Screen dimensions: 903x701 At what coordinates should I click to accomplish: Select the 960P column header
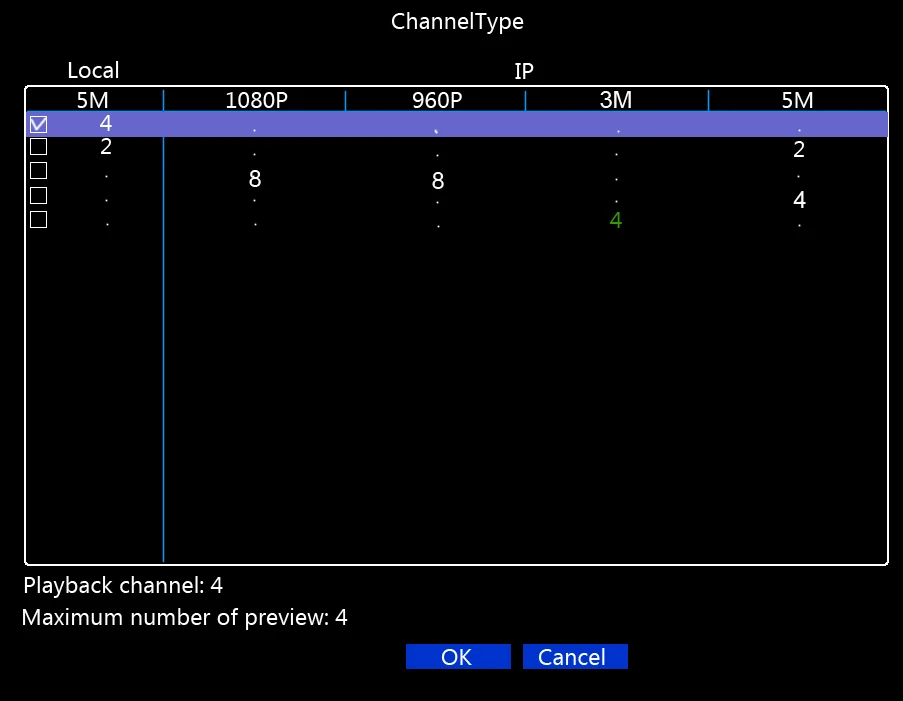(437, 100)
